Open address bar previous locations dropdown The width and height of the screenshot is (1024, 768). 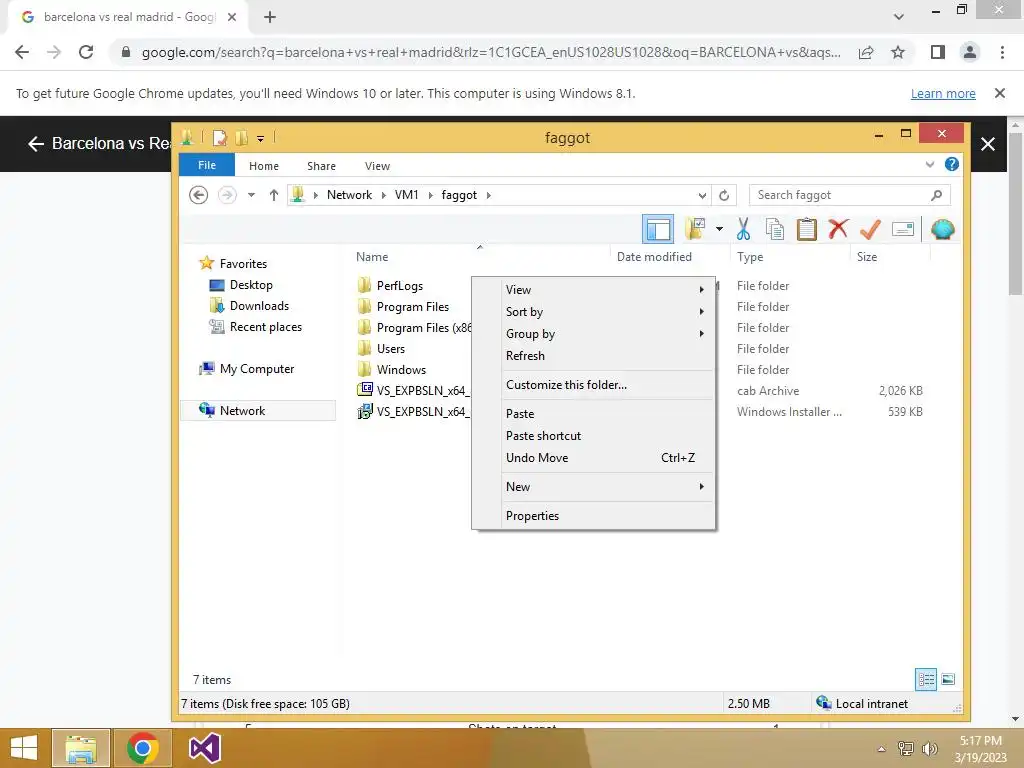tap(702, 195)
